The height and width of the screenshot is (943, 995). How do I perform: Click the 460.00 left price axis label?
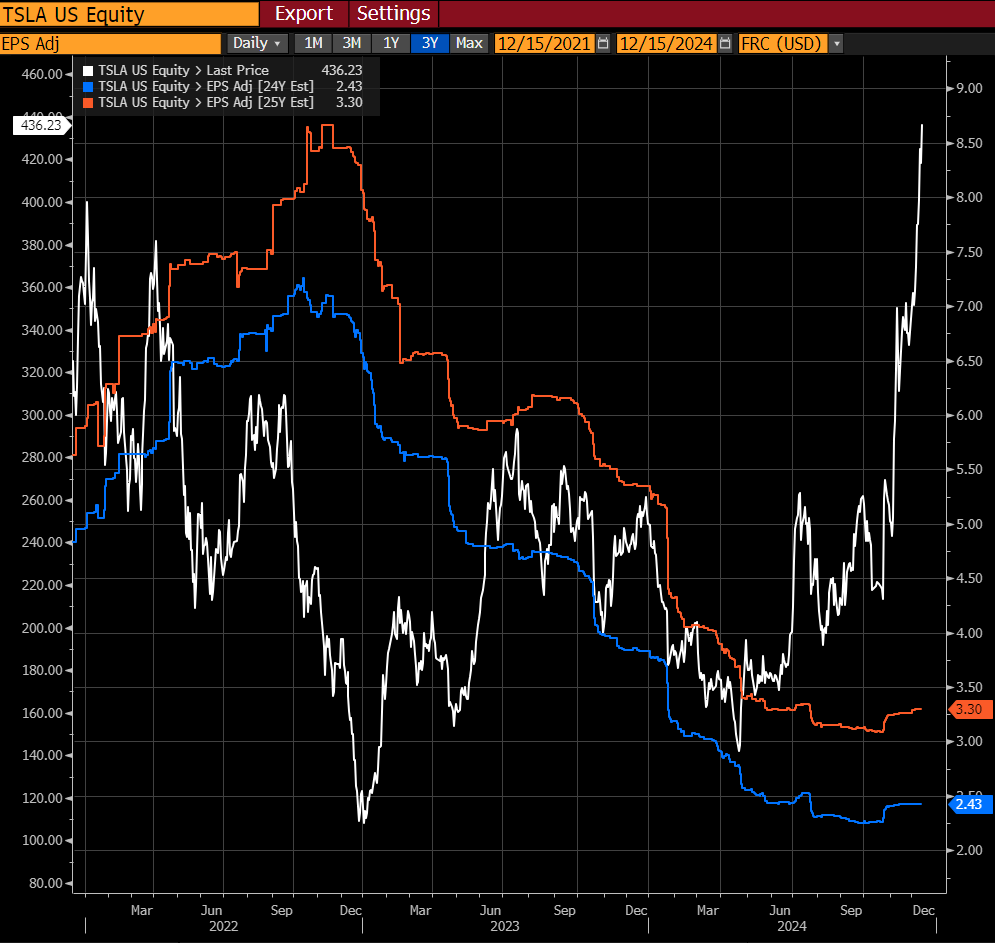(42, 74)
